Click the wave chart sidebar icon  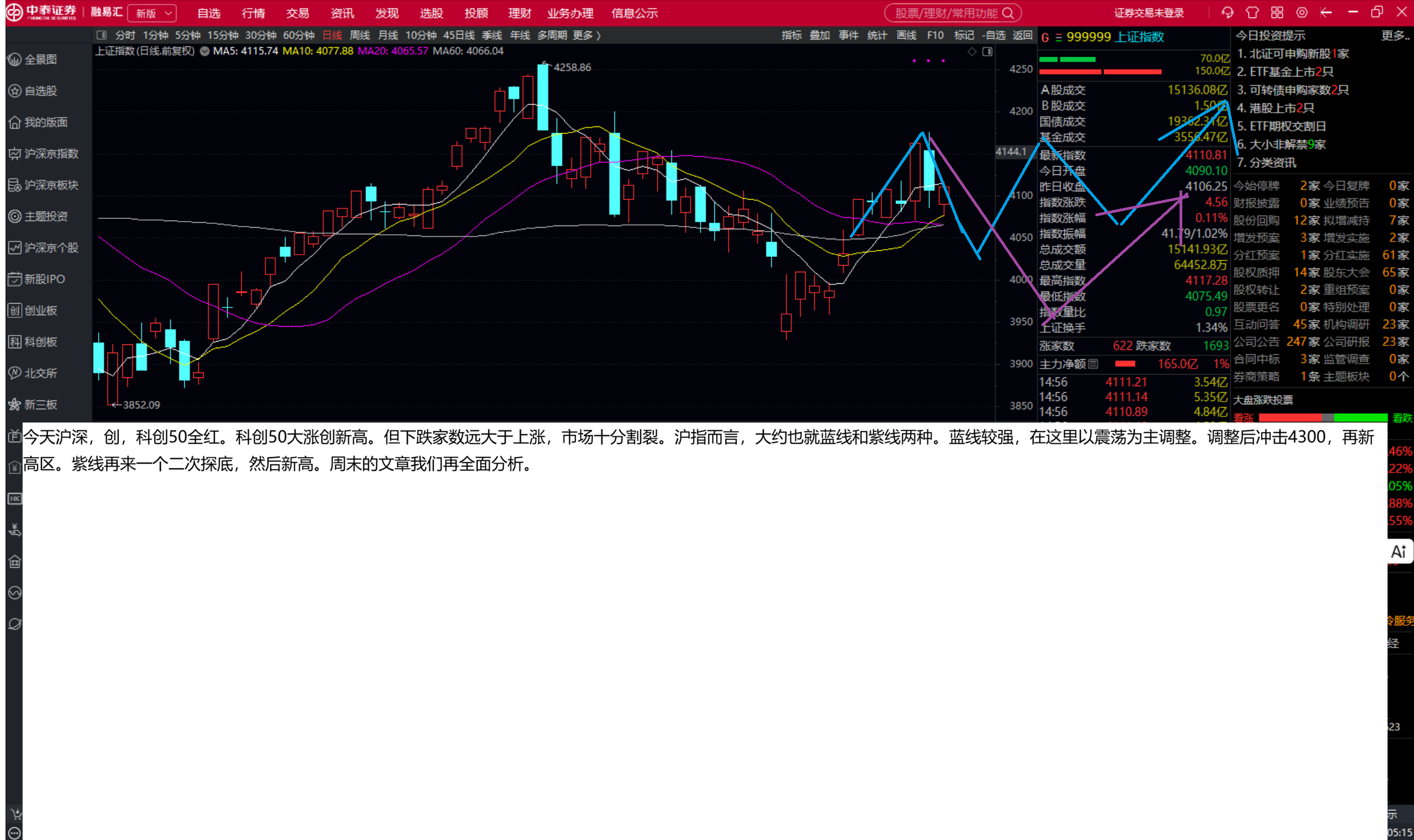click(x=15, y=592)
